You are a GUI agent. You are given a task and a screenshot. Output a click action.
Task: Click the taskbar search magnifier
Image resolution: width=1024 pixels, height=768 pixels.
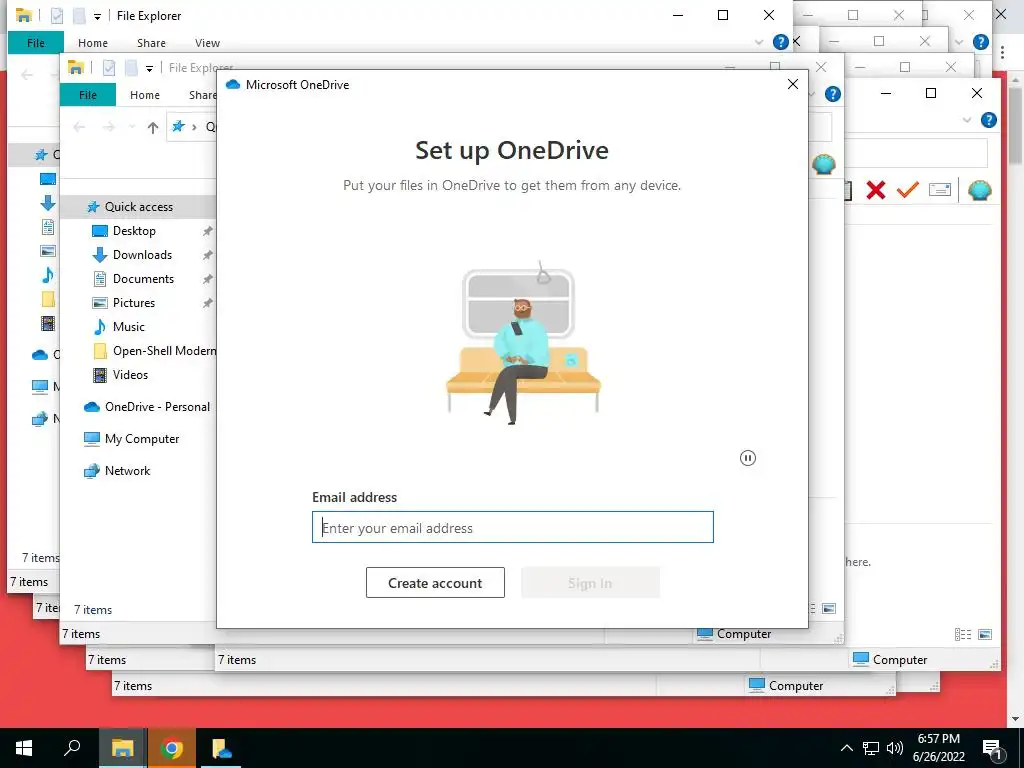(72, 748)
